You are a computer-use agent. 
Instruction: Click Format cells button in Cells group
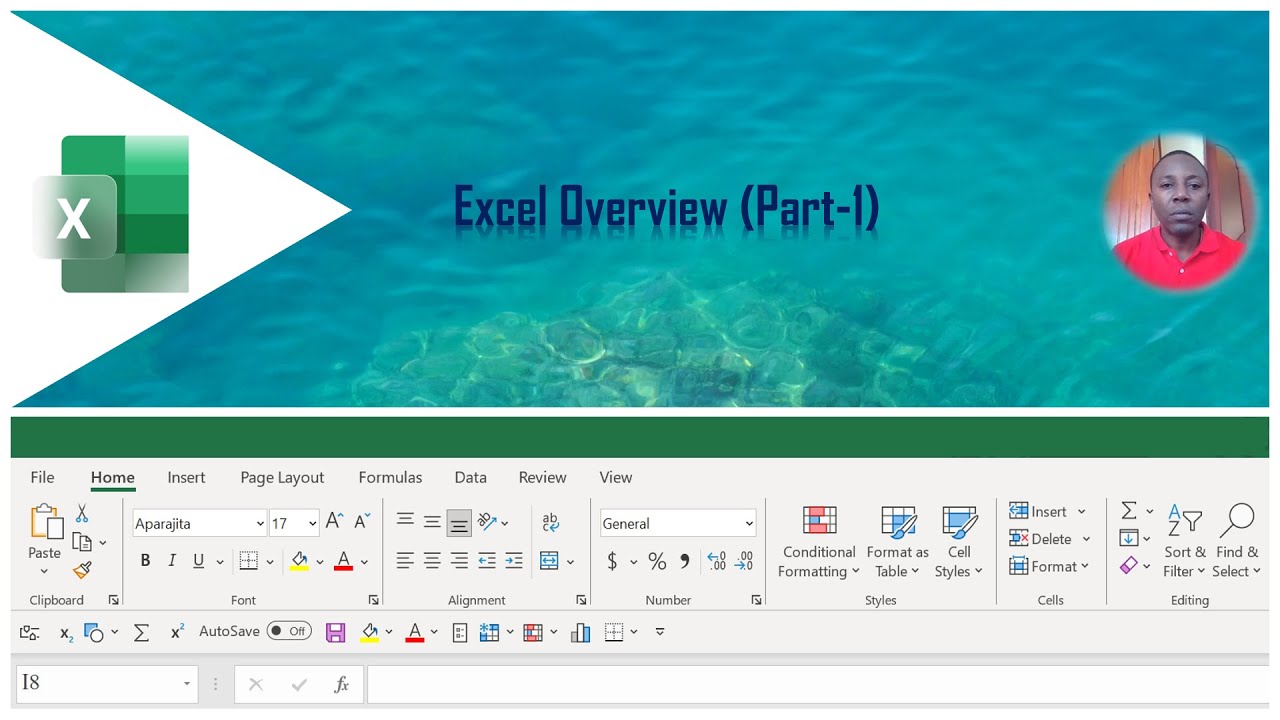click(1049, 566)
